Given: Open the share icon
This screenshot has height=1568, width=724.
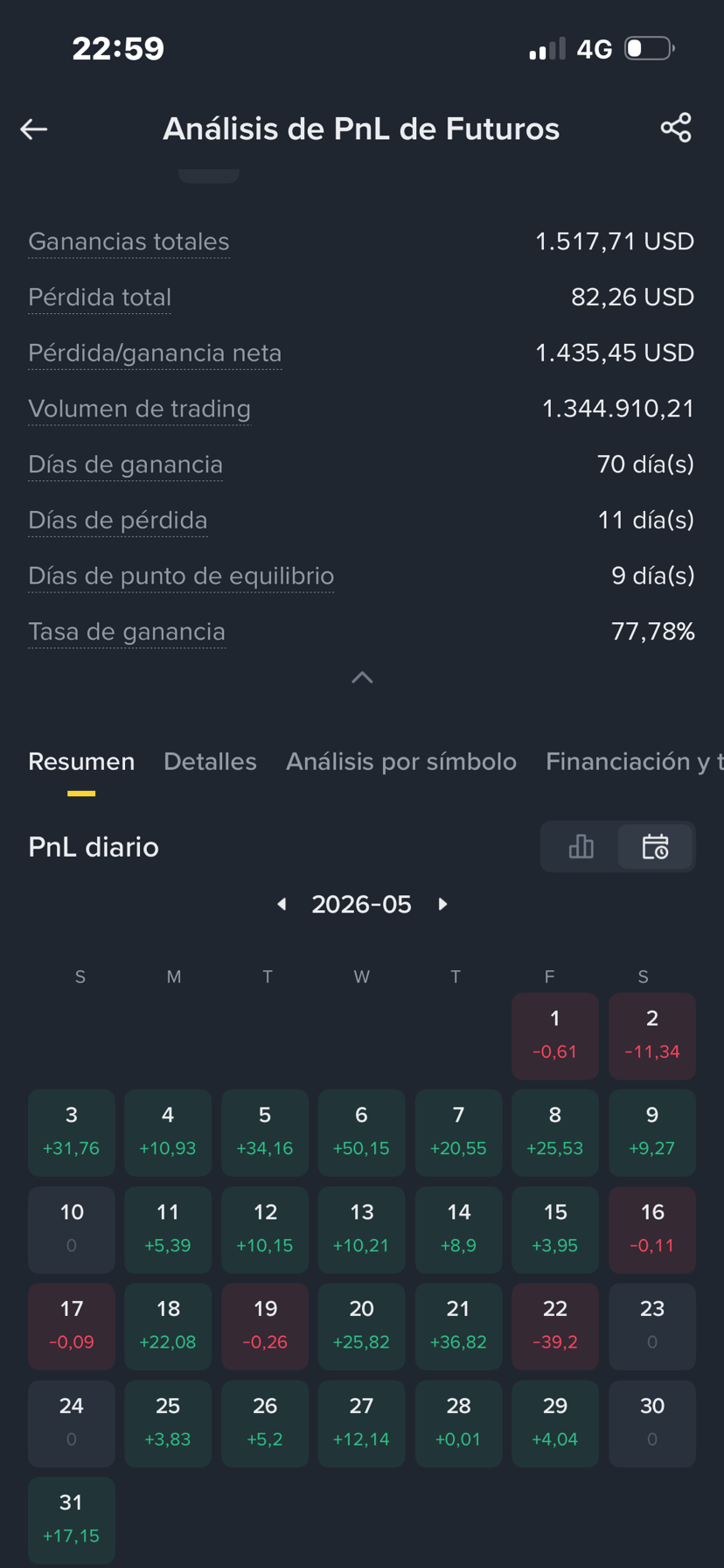Looking at the screenshot, I should pyautogui.click(x=676, y=128).
